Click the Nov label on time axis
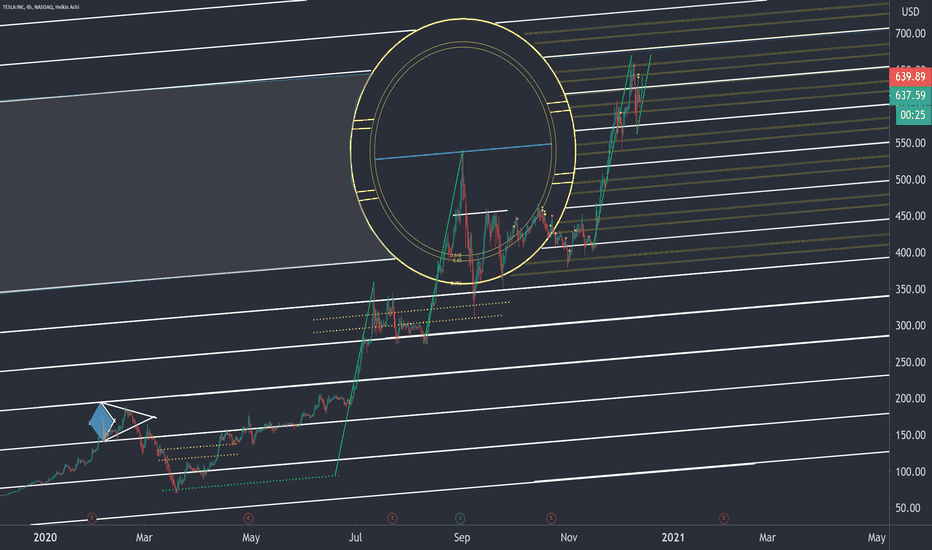 point(569,538)
